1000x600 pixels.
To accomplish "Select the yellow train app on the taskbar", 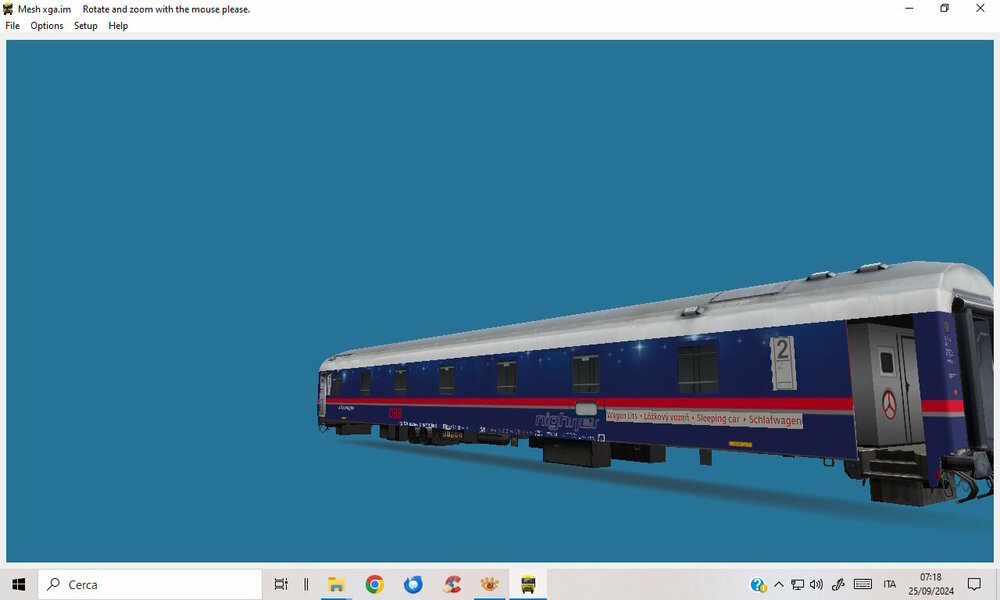I will point(528,584).
